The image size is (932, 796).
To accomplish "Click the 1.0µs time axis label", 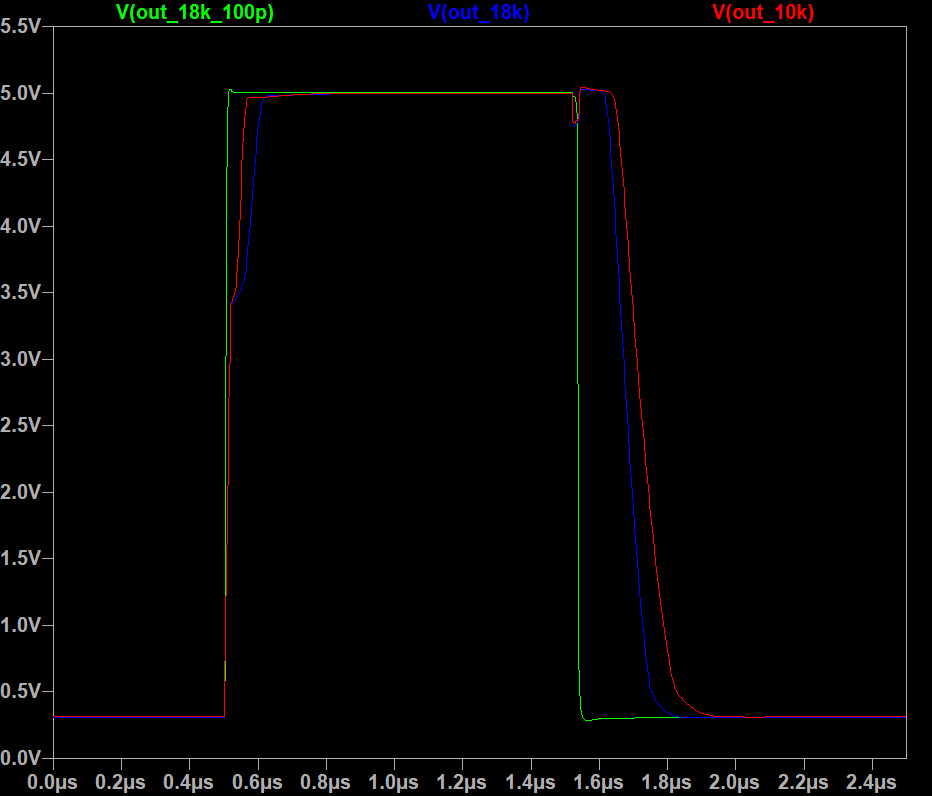I will point(393,782).
